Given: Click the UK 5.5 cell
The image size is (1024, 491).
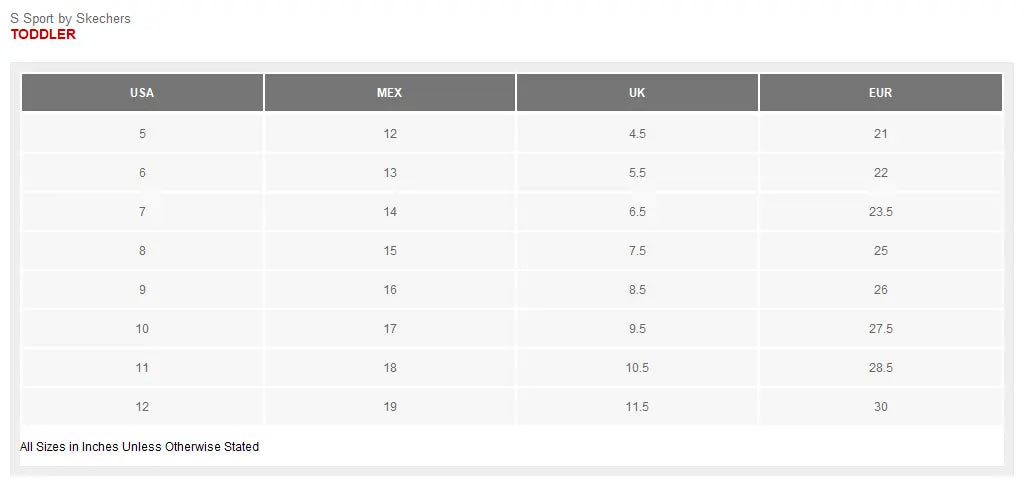Looking at the screenshot, I should pyautogui.click(x=637, y=173).
